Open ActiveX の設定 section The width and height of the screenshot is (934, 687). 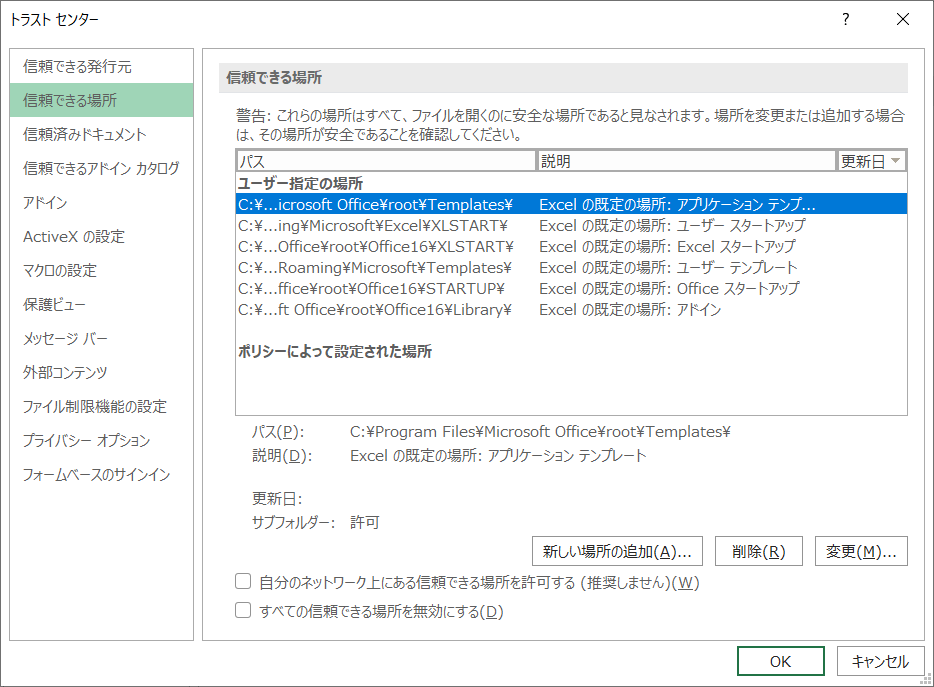[101, 236]
